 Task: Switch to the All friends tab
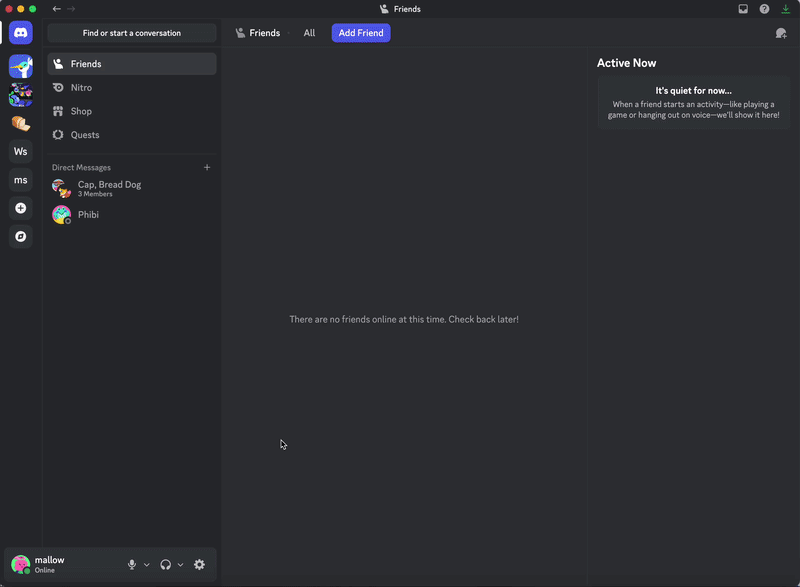pos(309,33)
